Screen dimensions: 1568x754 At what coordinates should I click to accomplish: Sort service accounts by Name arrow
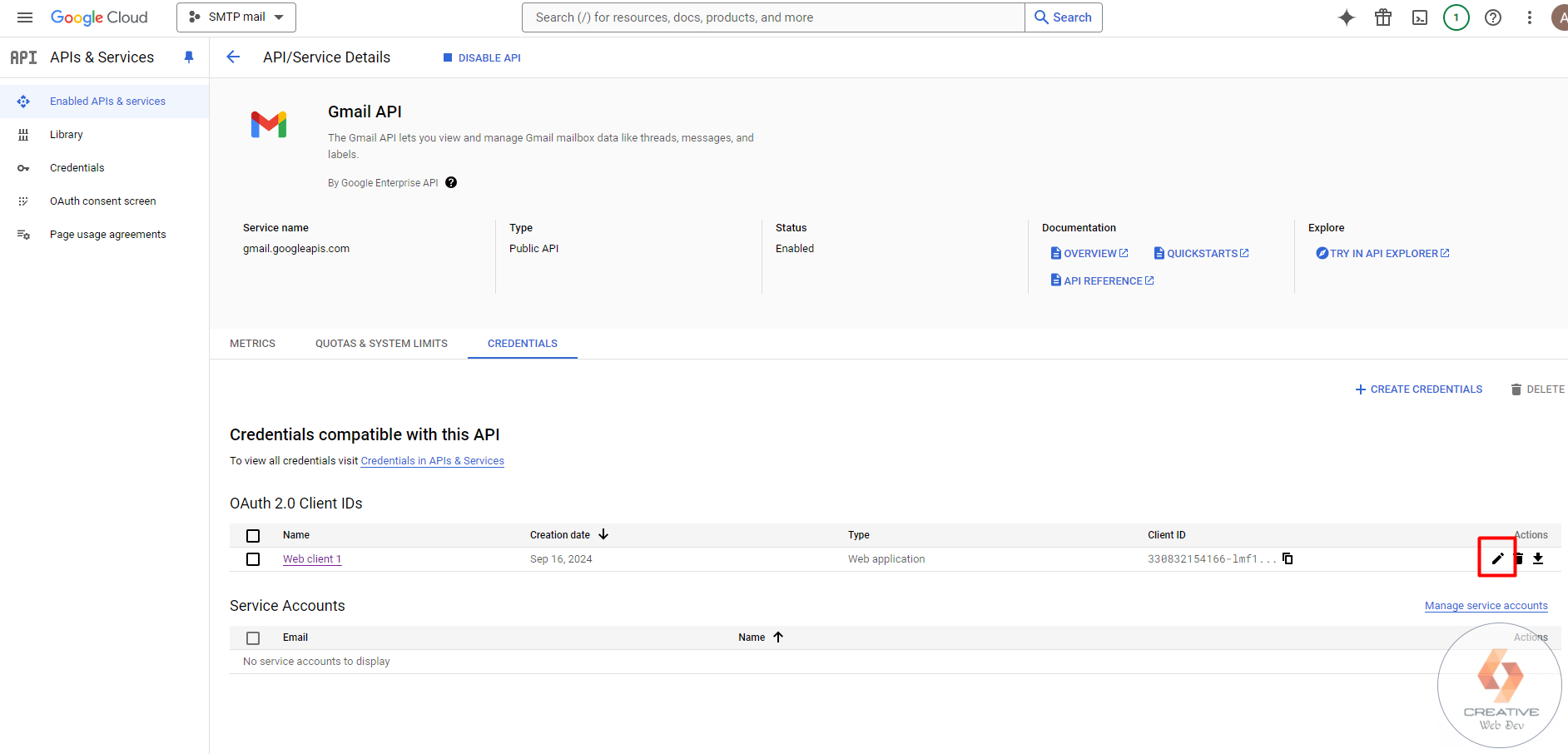tap(778, 637)
